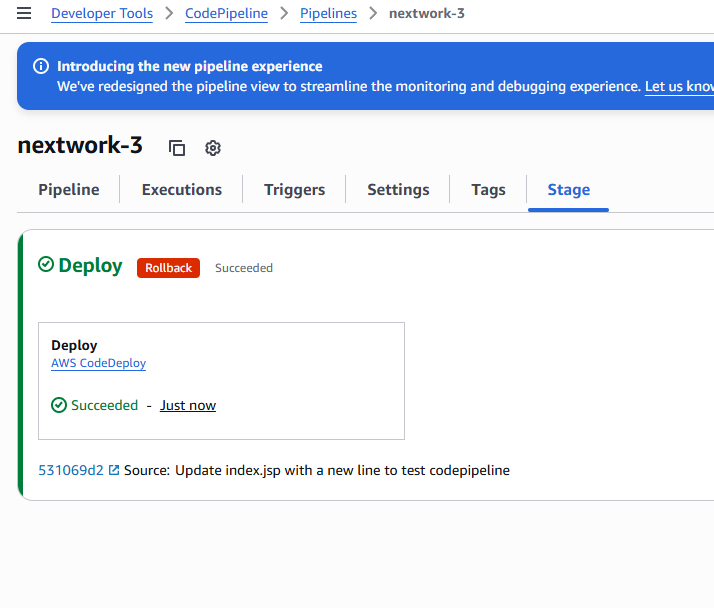Select the Stage tab
Screen dimensions: 714x608
[x=568, y=190]
